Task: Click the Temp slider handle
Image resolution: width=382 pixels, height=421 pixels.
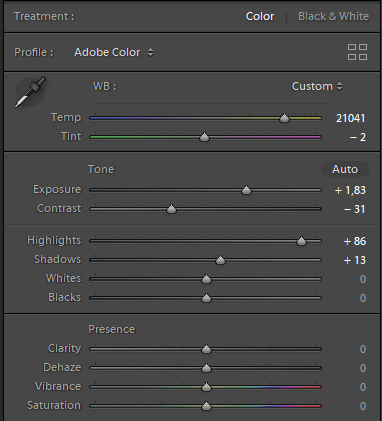Action: coord(284,118)
